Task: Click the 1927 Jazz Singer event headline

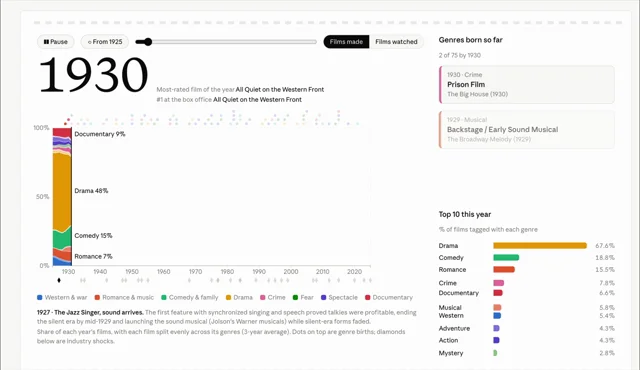Action: click(x=90, y=312)
